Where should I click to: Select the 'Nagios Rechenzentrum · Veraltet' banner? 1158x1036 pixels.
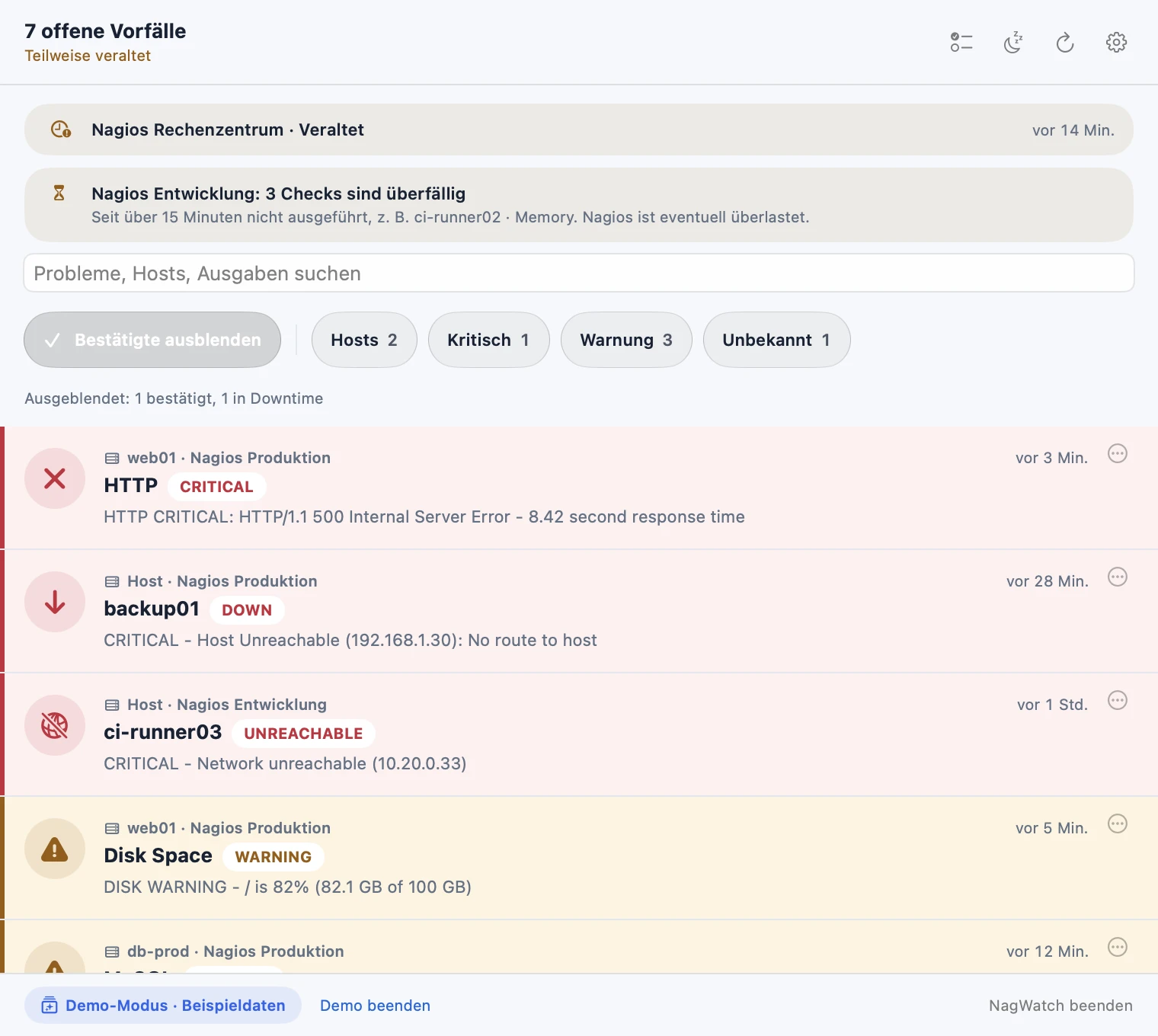coord(579,129)
